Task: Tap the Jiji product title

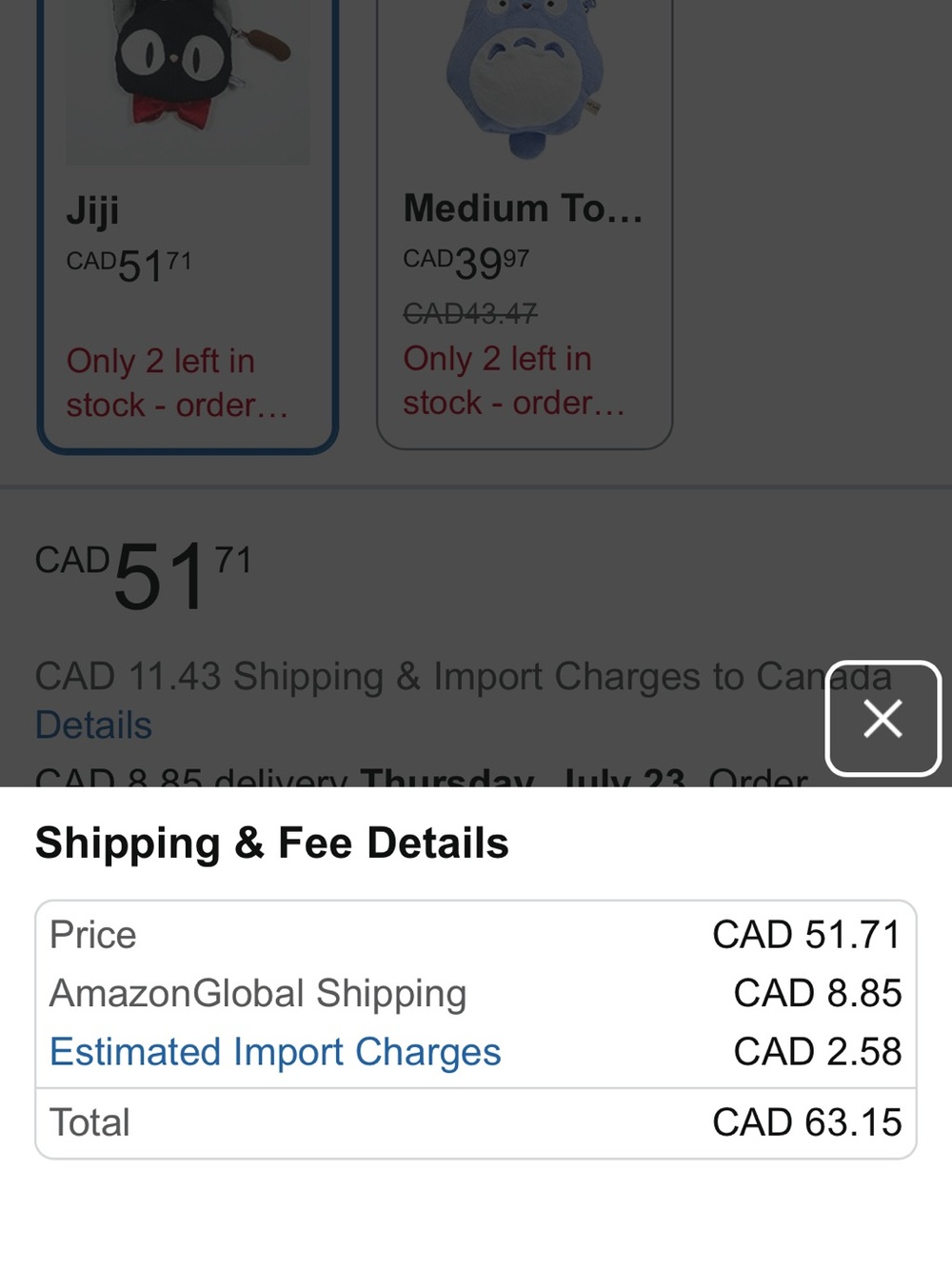Action: point(92,210)
